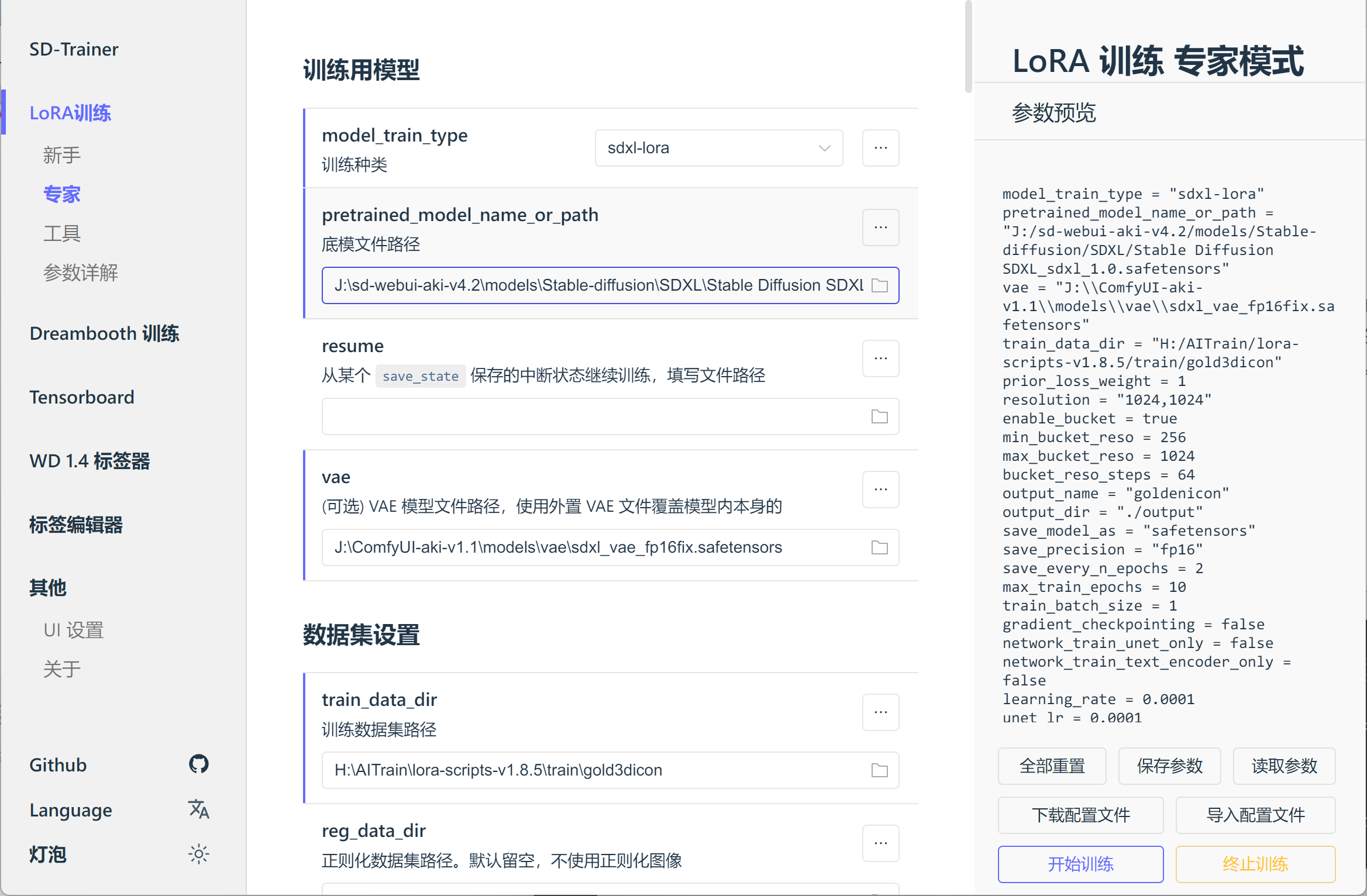Click the Language translate icon
Screen dimensions: 1367x896
click(199, 809)
